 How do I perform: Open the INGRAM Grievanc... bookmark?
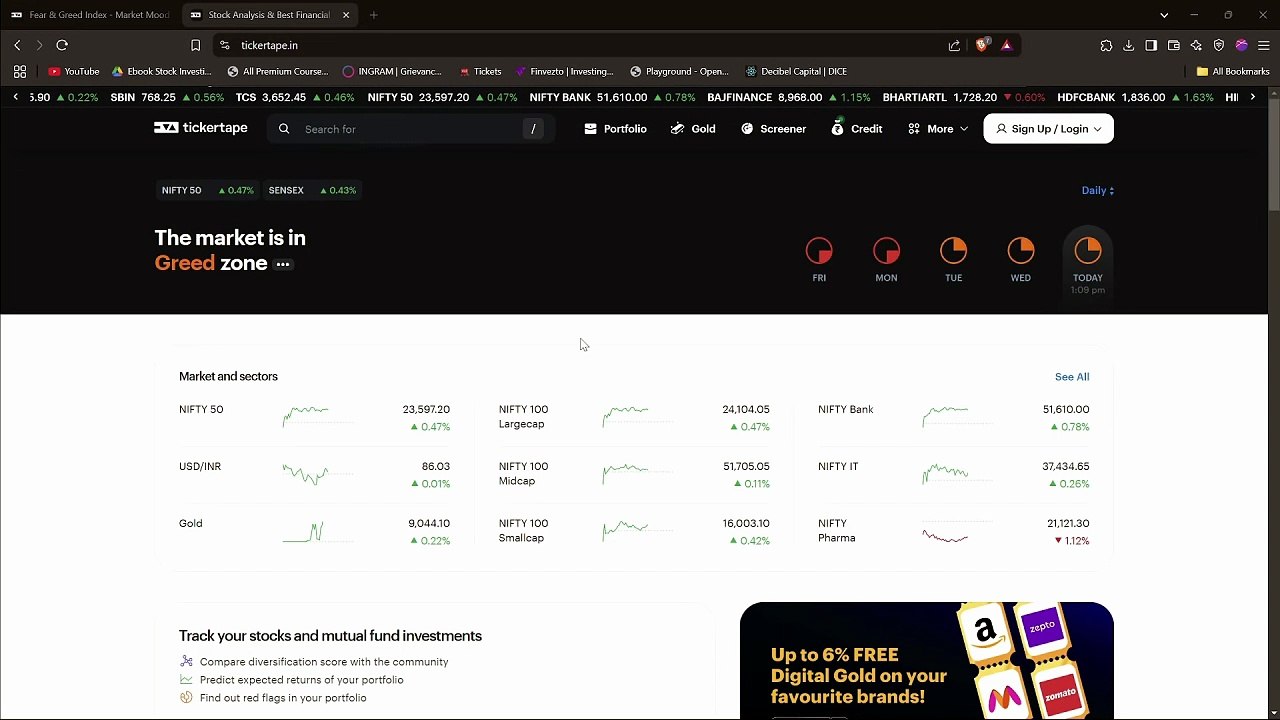392,72
